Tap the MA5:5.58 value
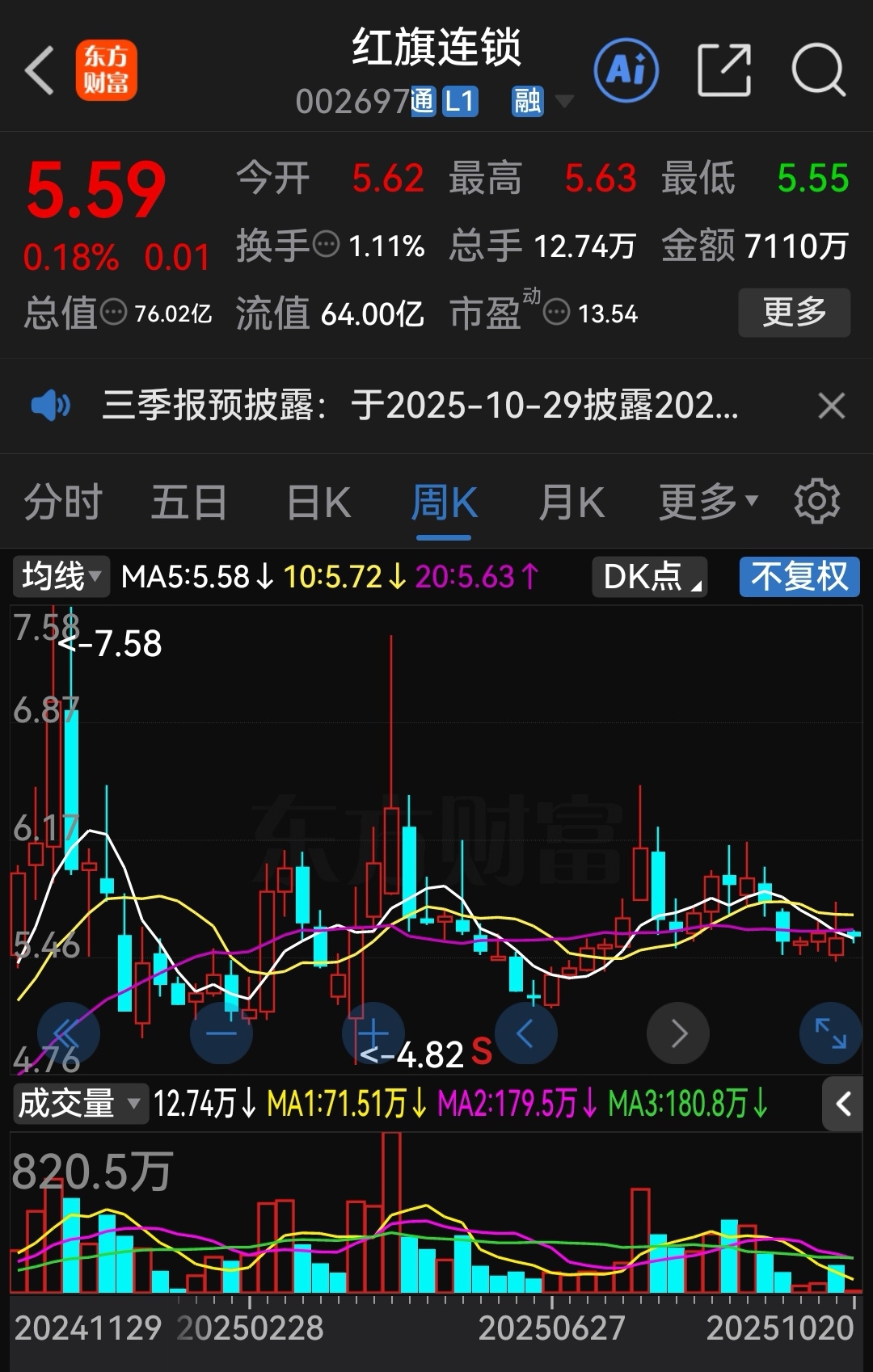873x1372 pixels. coord(198,577)
